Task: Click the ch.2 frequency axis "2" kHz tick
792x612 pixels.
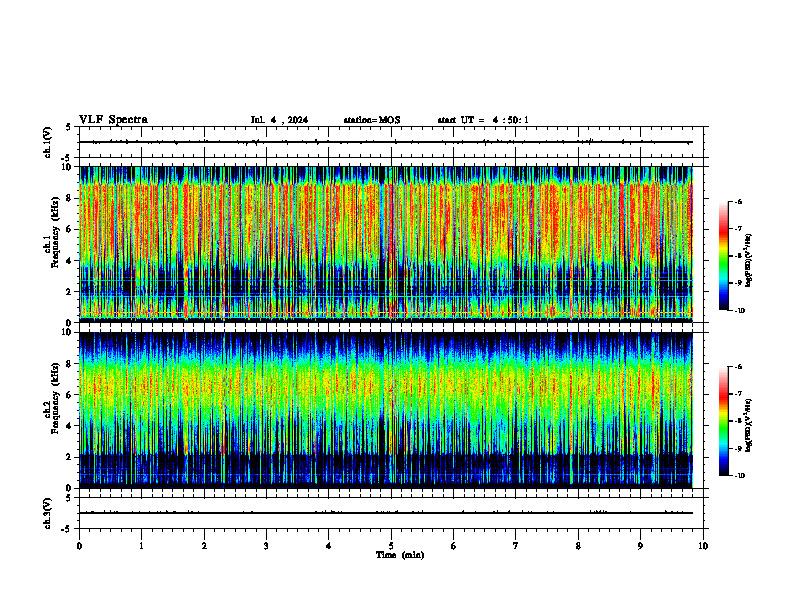Action: (x=71, y=457)
